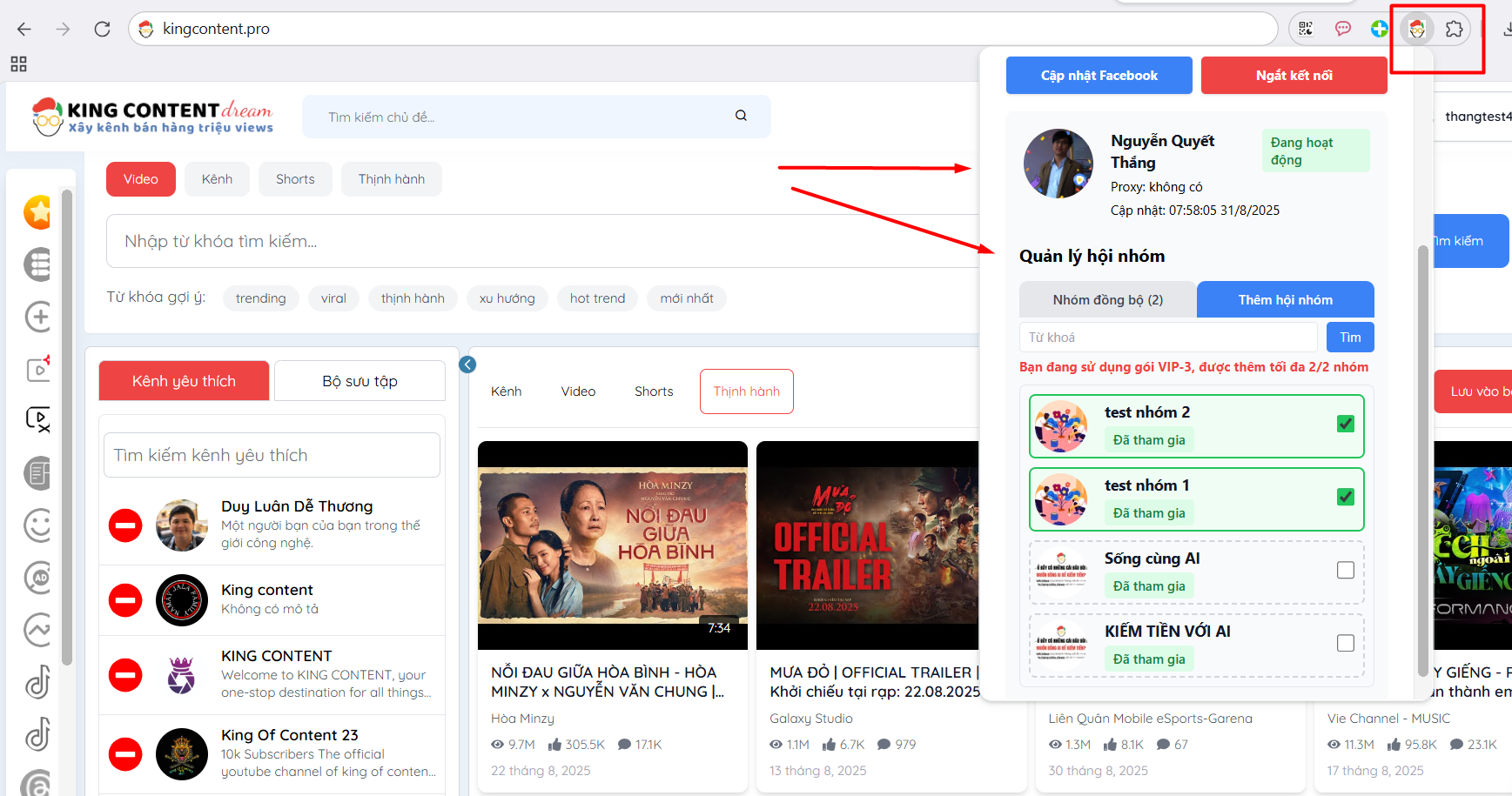Uncheck the test nhóm 1 checkbox
Viewport: 1512px width, 796px height.
click(1345, 497)
